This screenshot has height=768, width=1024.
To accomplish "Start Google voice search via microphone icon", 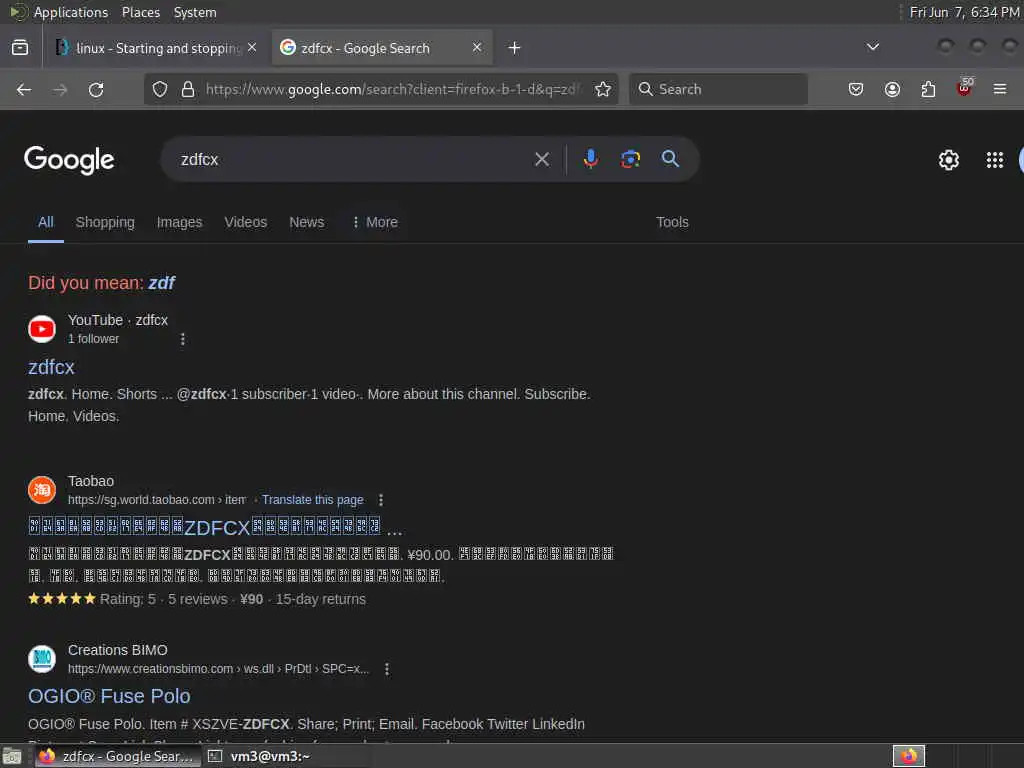I will (x=590, y=159).
